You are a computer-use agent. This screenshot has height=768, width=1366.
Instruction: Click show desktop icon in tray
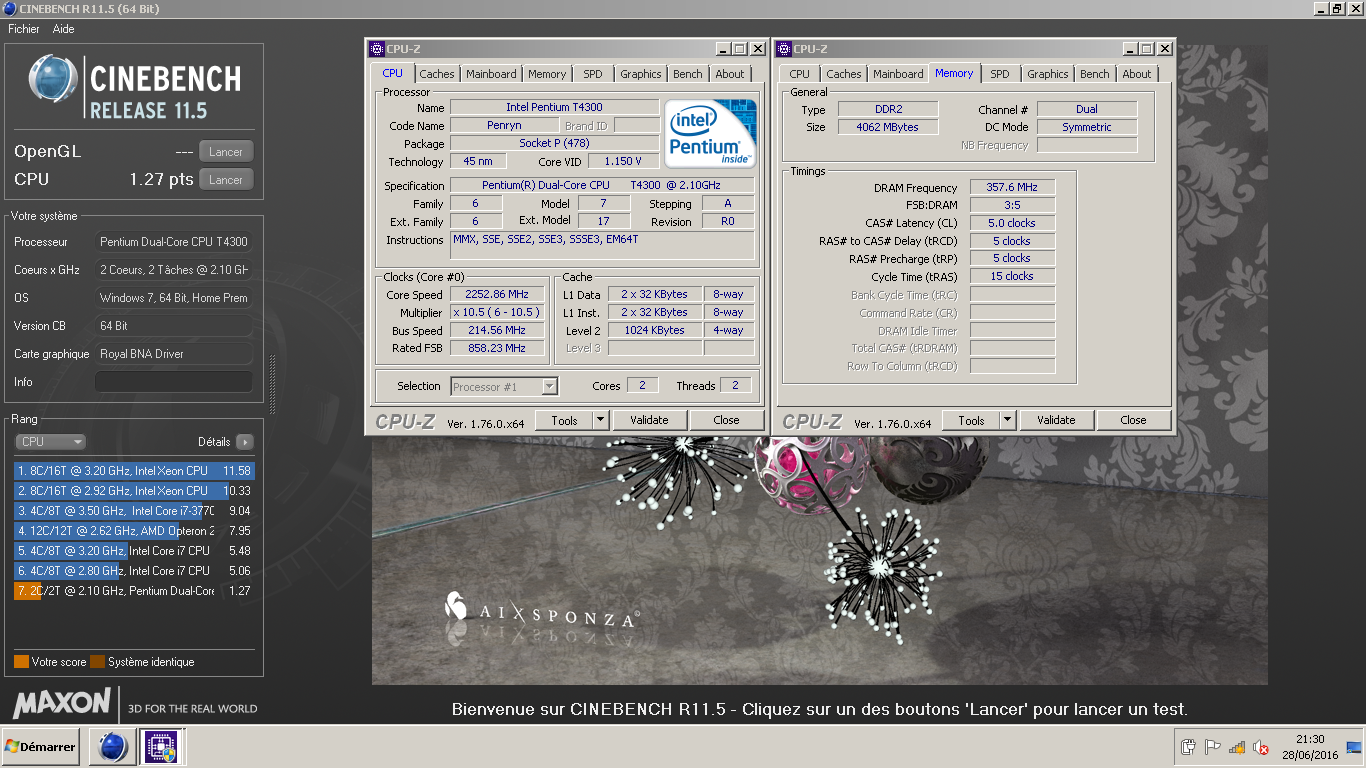tap(1354, 747)
